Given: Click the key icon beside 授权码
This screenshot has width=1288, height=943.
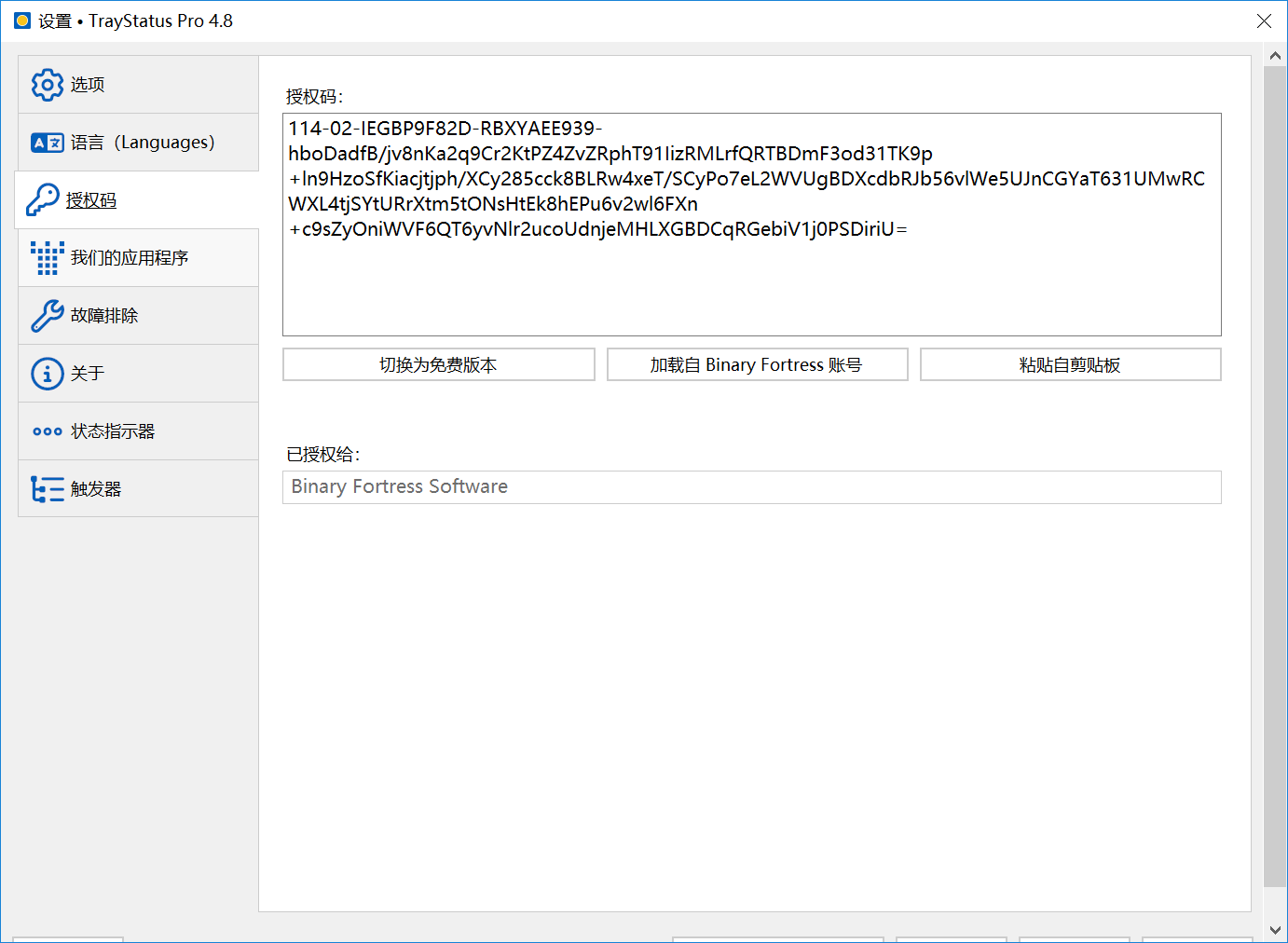Looking at the screenshot, I should [43, 200].
